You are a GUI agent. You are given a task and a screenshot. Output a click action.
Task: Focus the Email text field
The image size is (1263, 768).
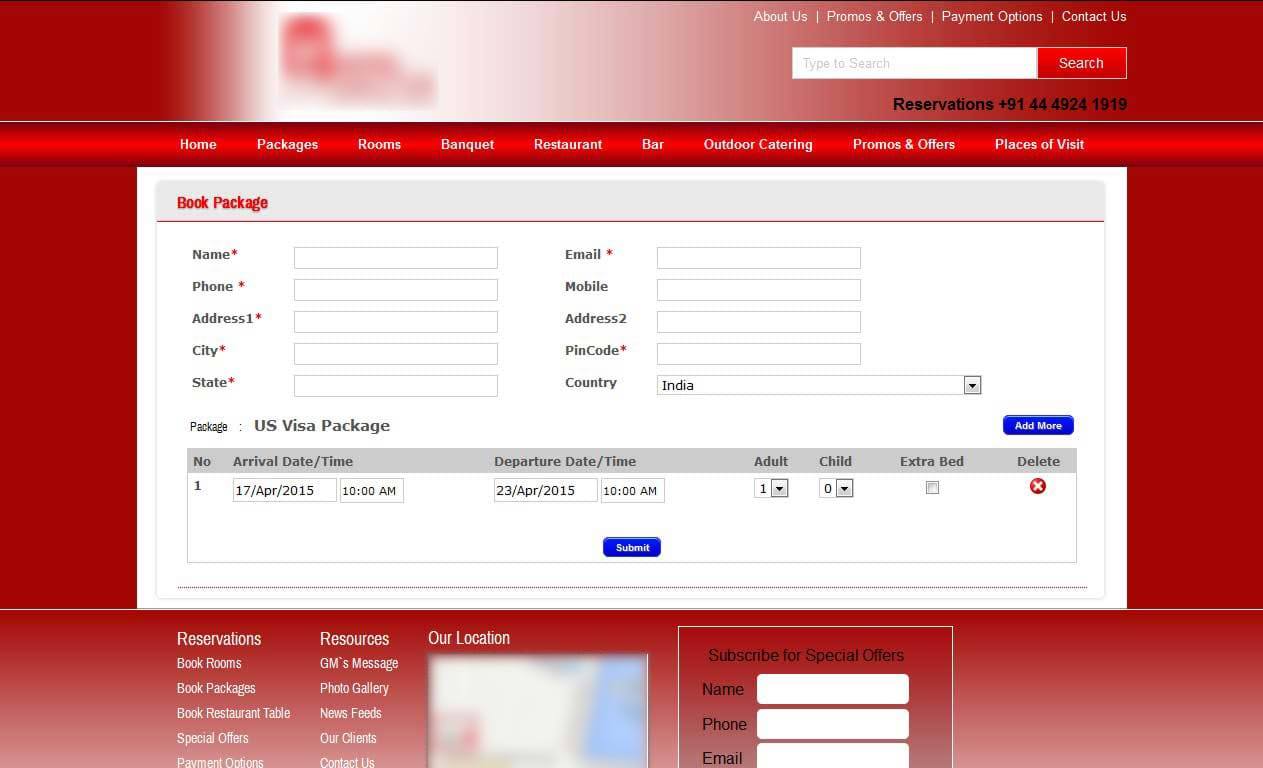coord(758,258)
